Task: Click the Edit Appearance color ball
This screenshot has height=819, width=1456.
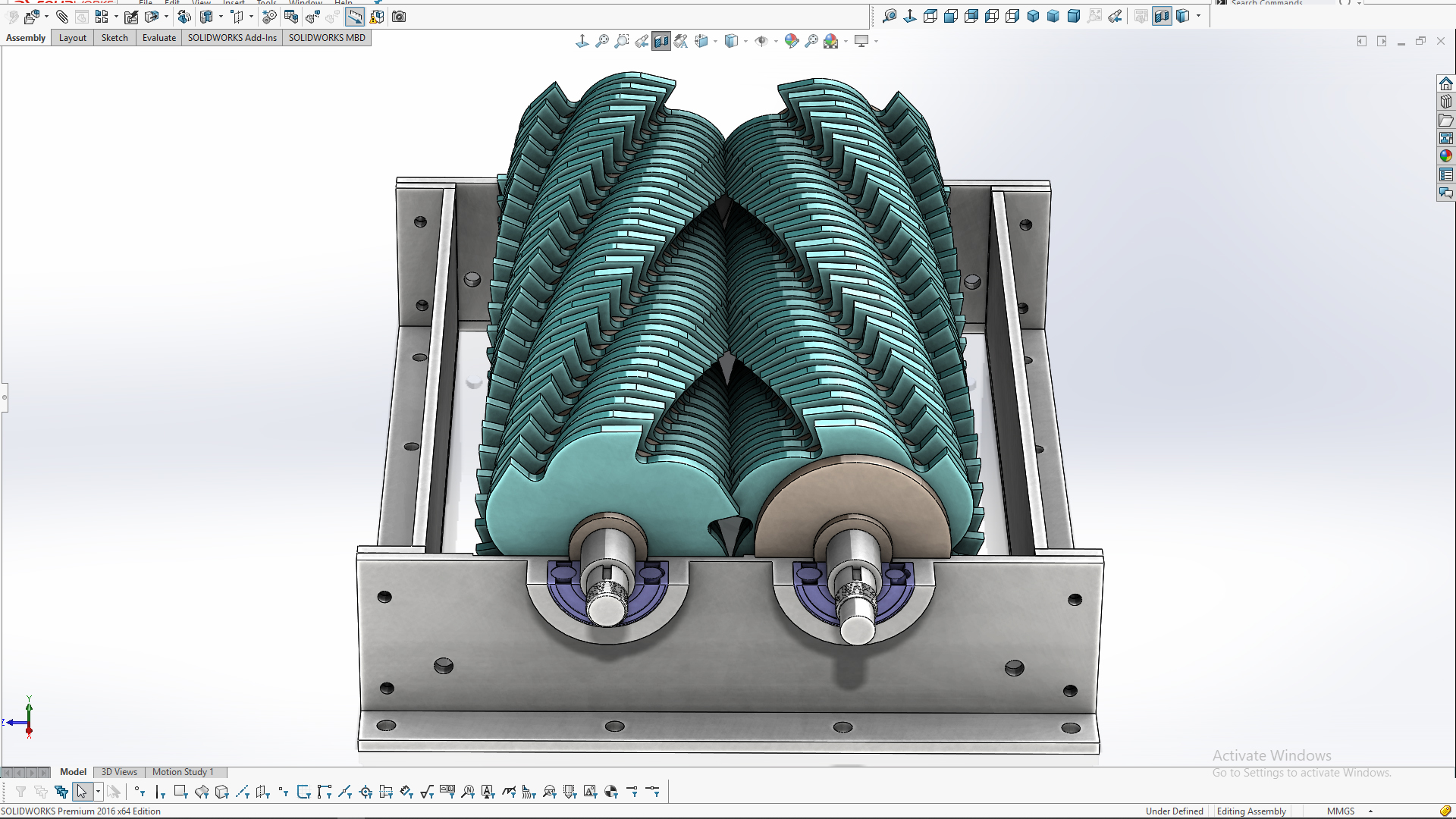Action: tap(792, 41)
